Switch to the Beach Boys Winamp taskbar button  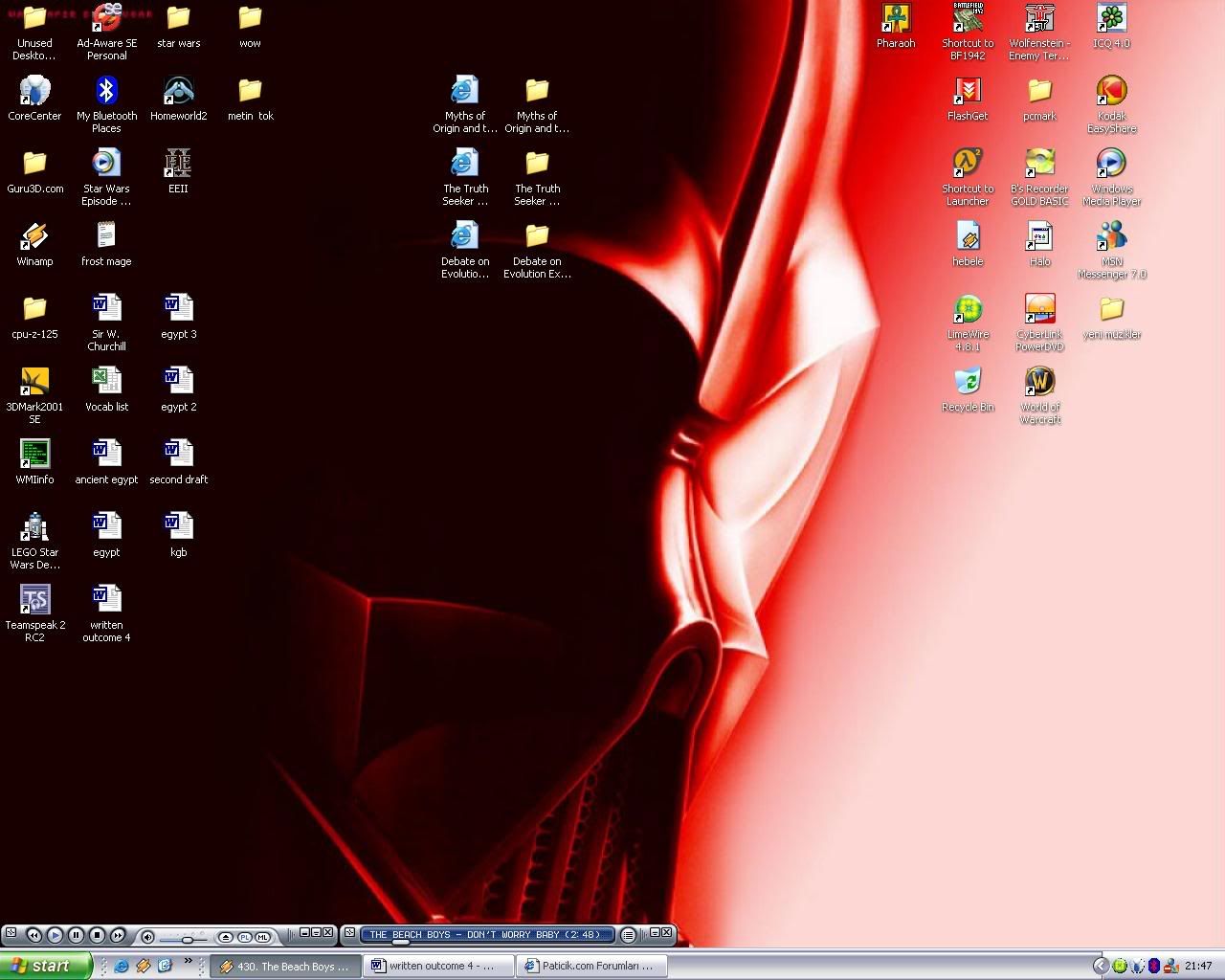[x=286, y=967]
